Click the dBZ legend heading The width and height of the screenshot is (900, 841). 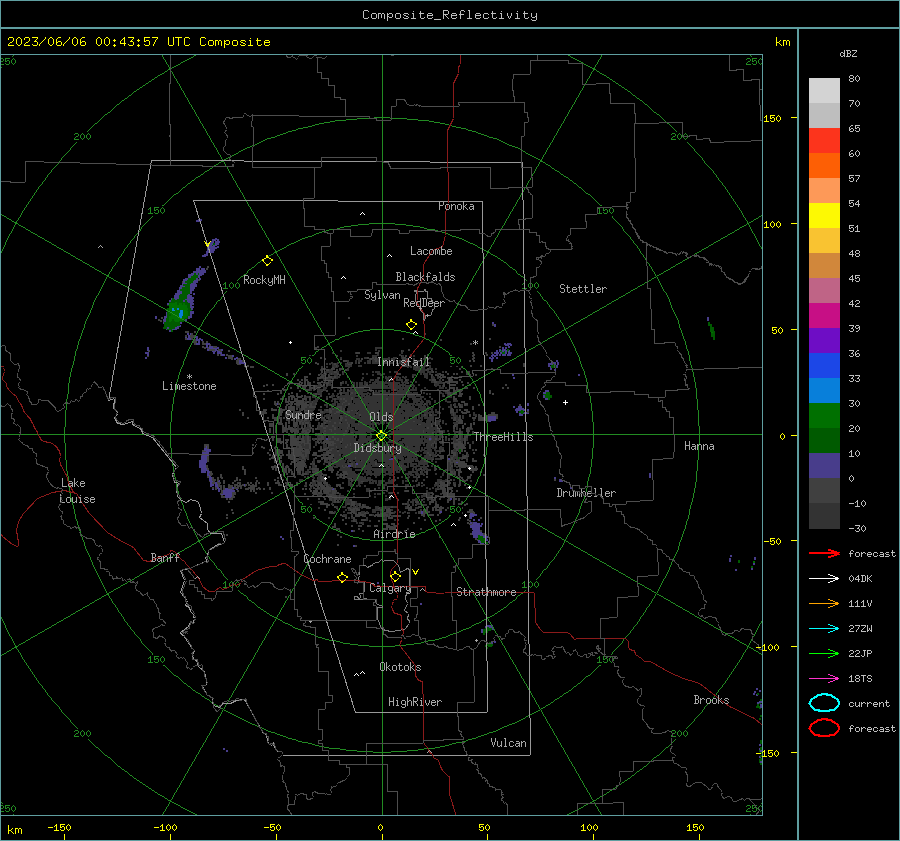(848, 53)
